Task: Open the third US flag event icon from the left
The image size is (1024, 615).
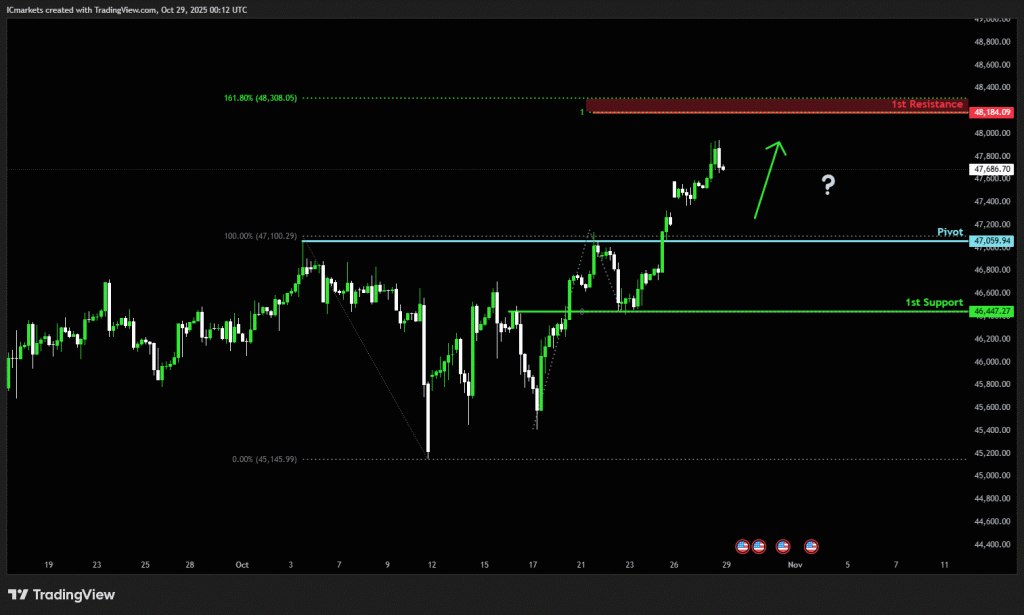Action: coord(783,545)
